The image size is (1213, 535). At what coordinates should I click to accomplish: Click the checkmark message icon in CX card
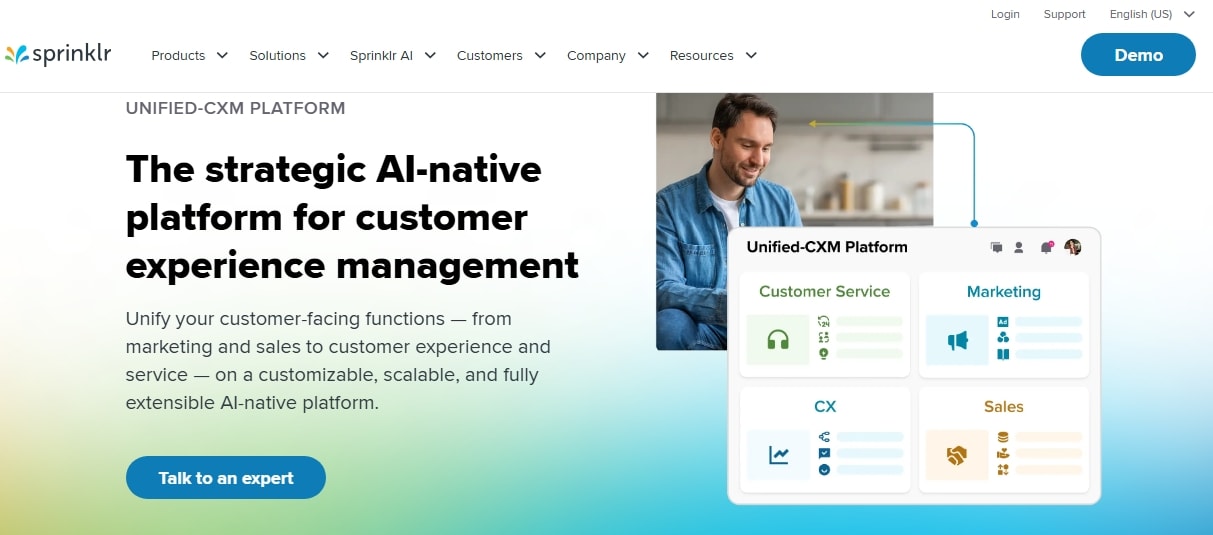(824, 453)
